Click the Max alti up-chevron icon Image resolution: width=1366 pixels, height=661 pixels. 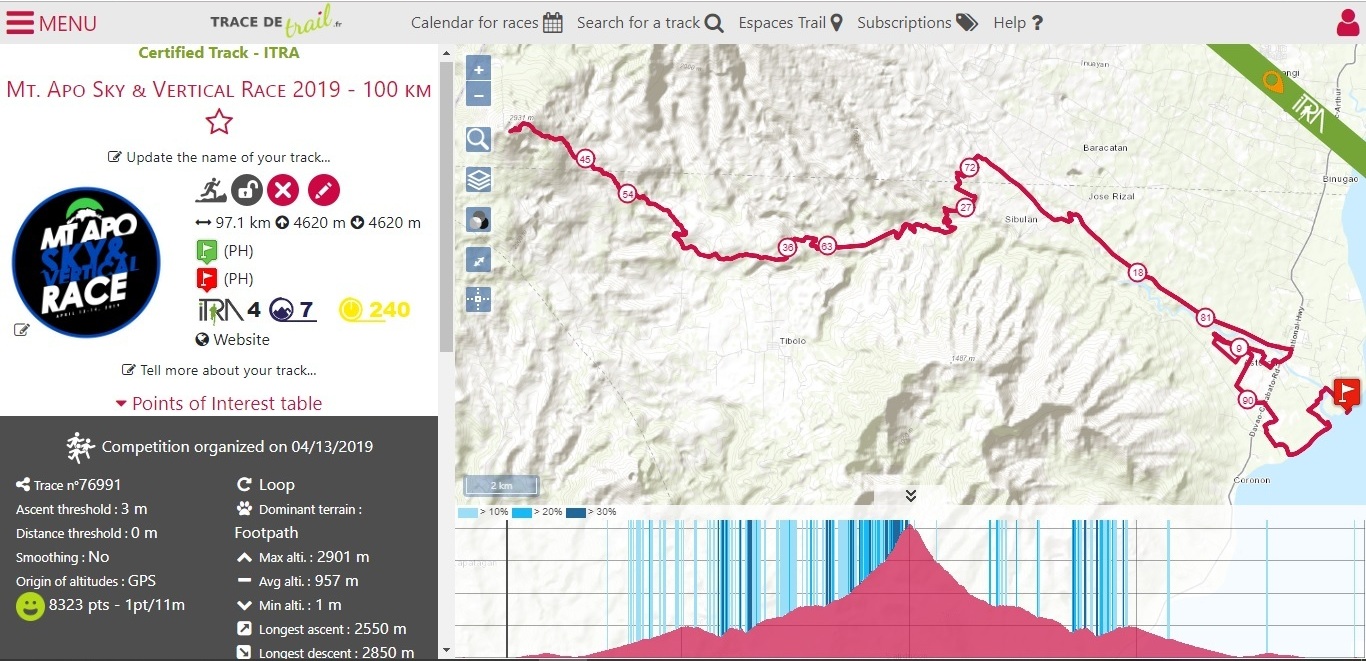point(244,557)
